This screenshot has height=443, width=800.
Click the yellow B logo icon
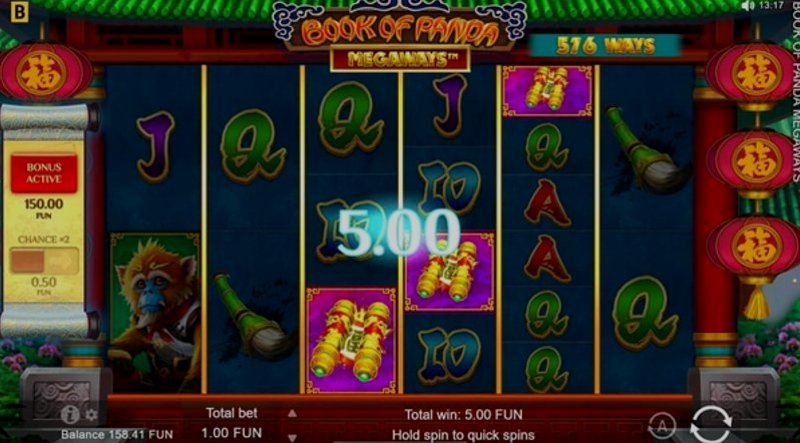pyautogui.click(x=19, y=12)
